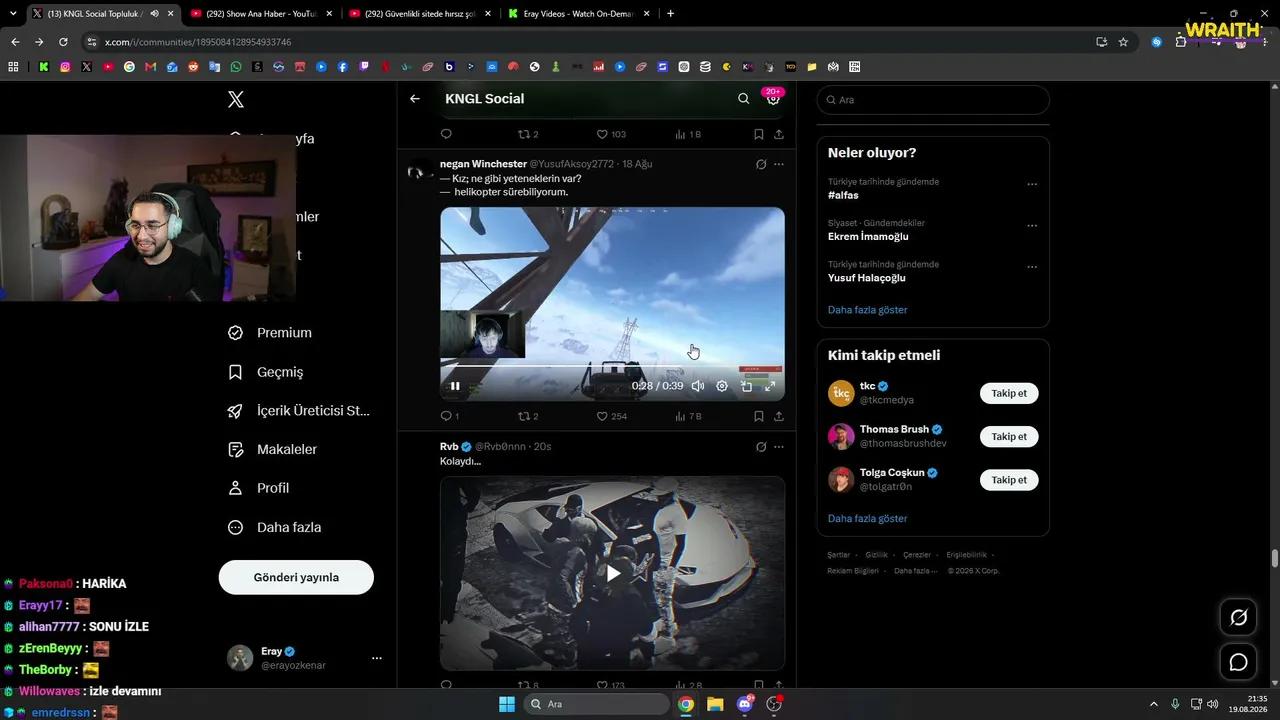Open options for #alfas trend
Screen dimensions: 1280x720
(x=1032, y=184)
